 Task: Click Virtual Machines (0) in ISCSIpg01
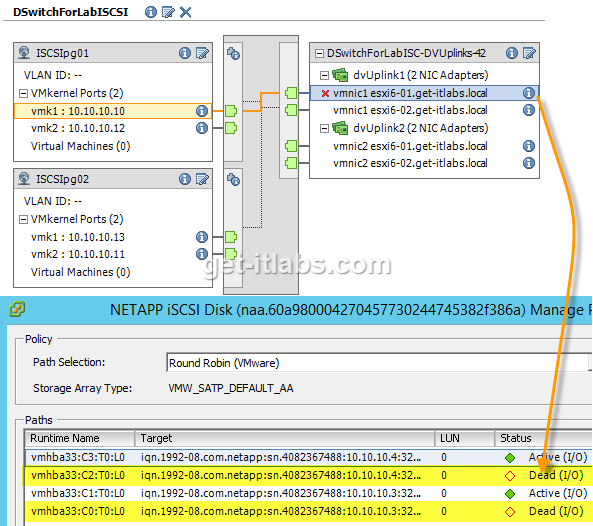[80, 146]
